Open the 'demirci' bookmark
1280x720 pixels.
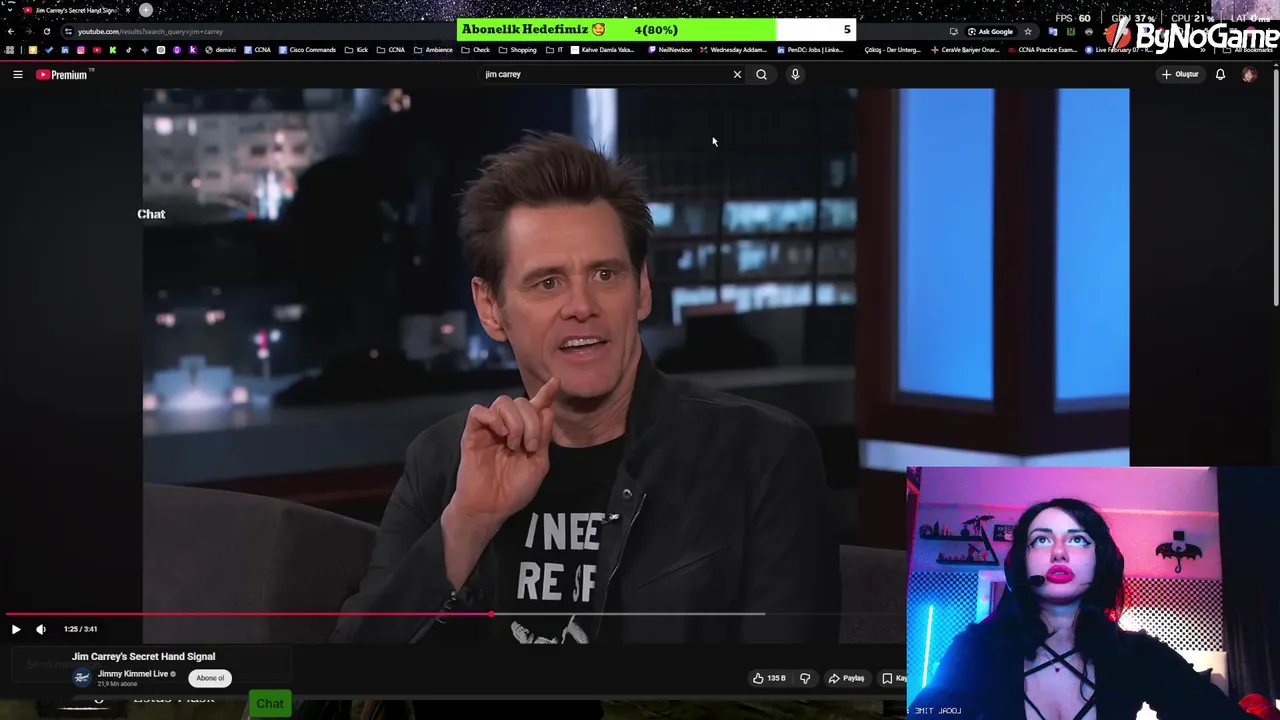[220, 50]
